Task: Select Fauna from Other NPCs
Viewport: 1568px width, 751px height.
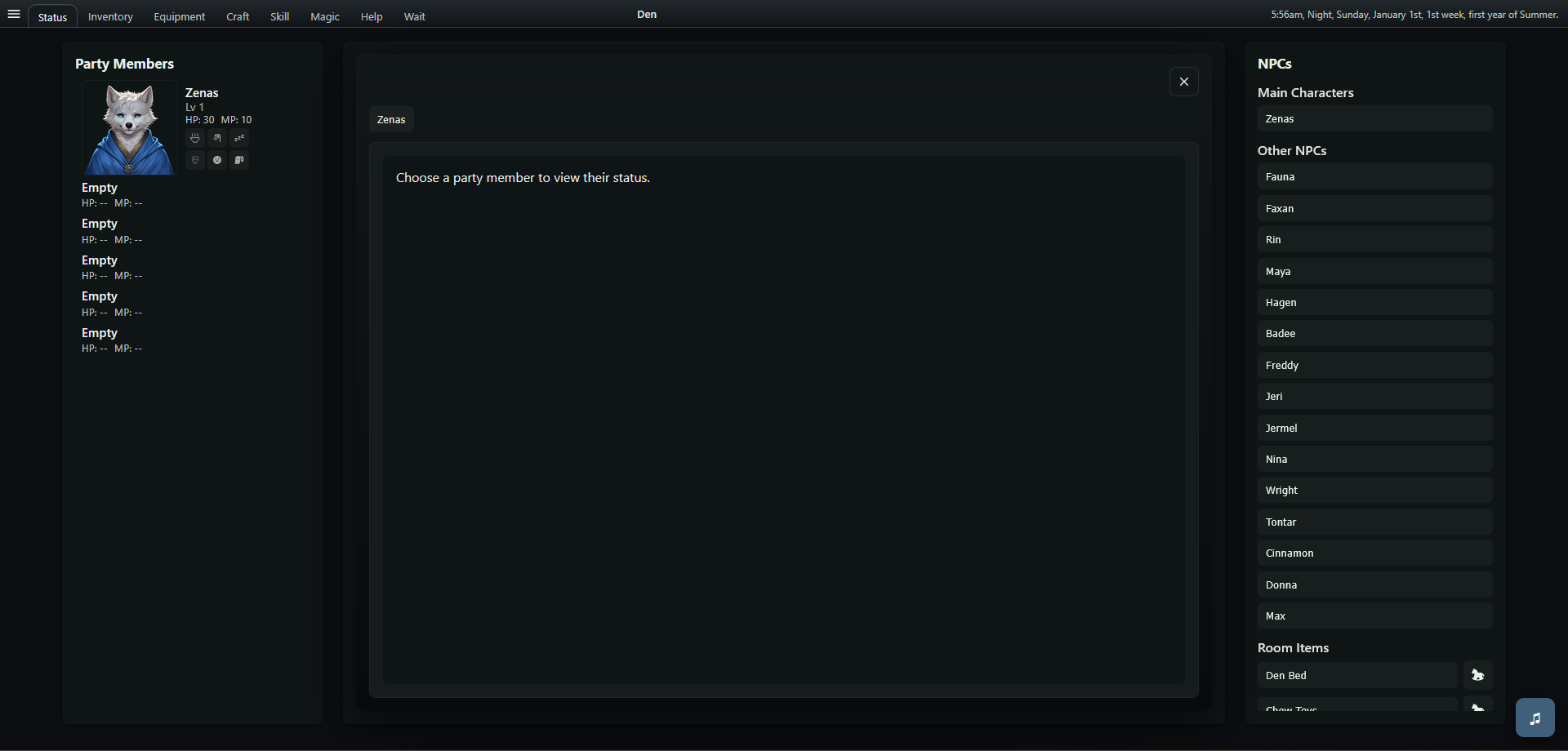Action: tap(1374, 177)
